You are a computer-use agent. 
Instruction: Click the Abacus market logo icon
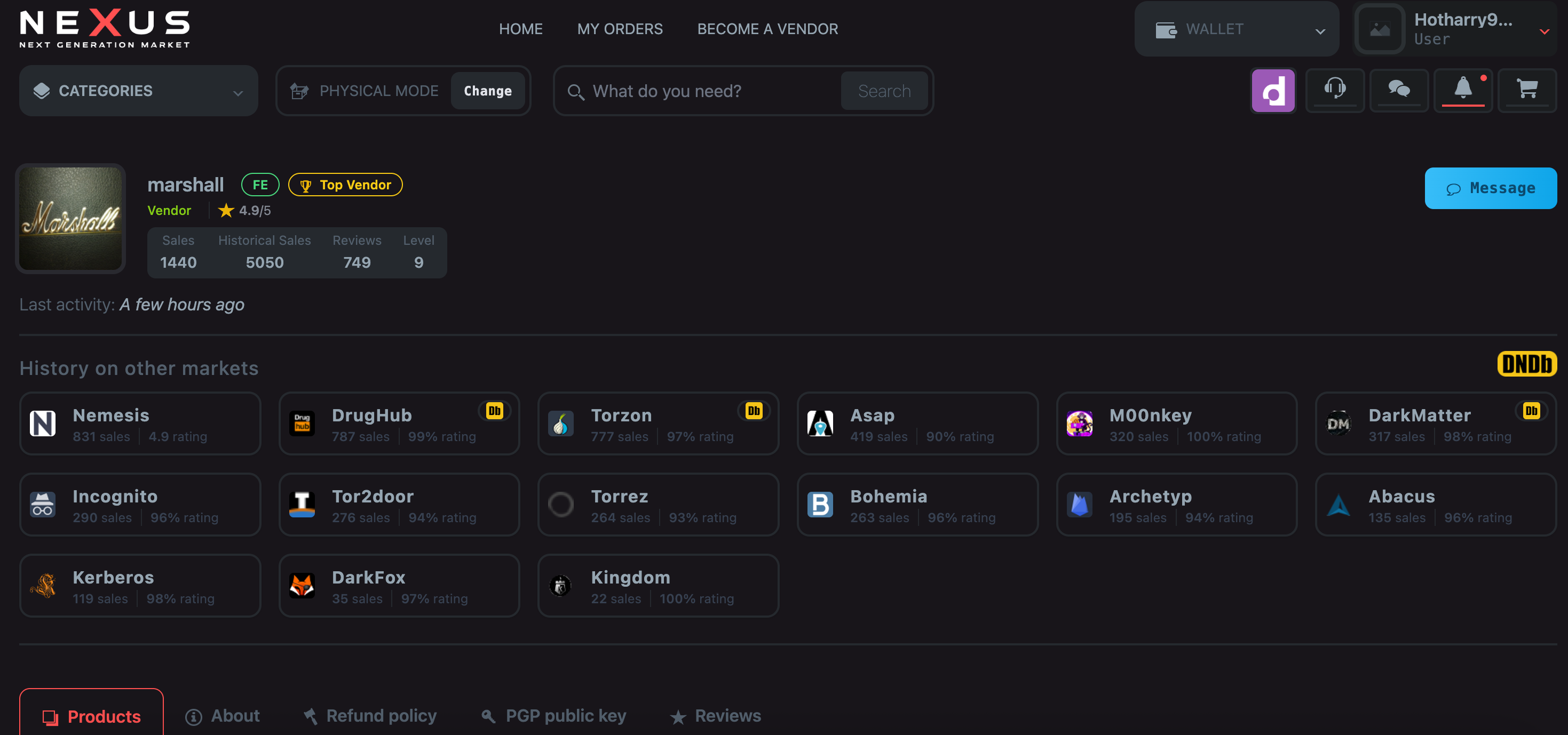click(1339, 505)
